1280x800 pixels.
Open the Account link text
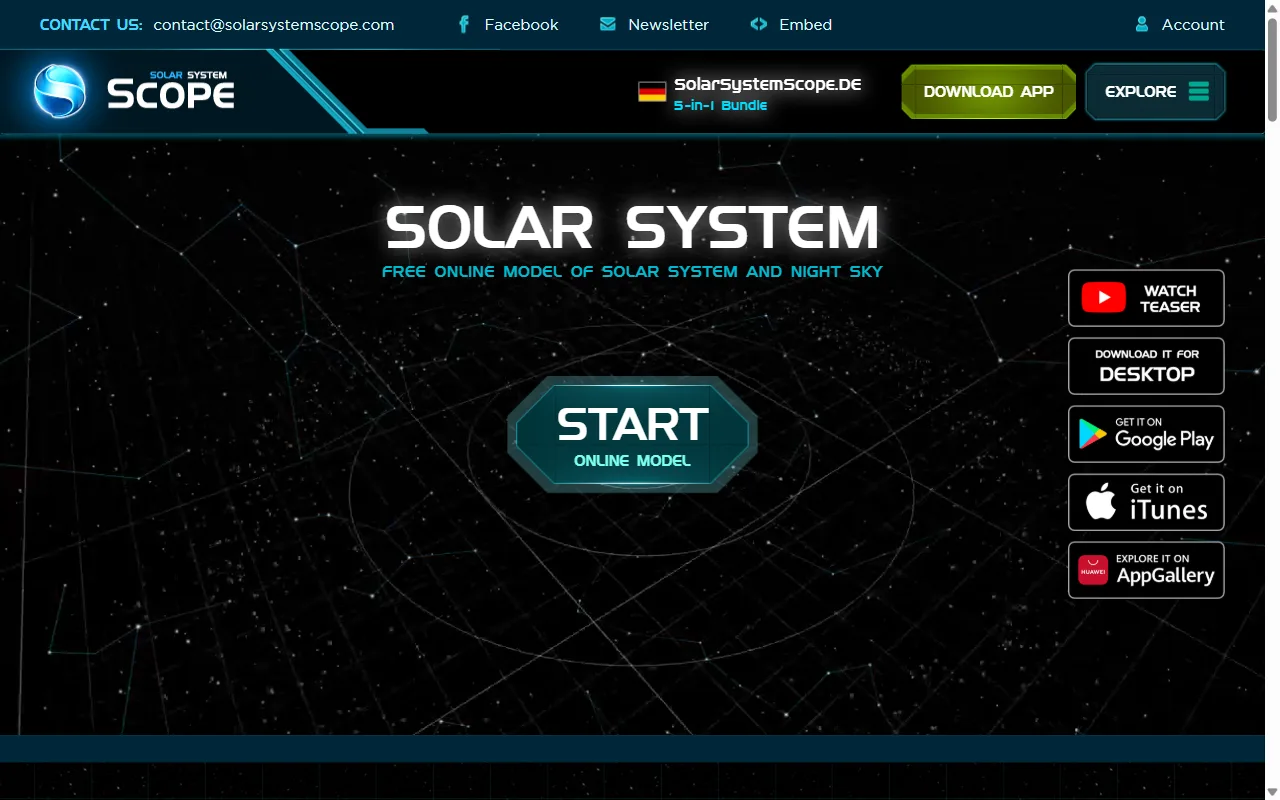(1193, 24)
